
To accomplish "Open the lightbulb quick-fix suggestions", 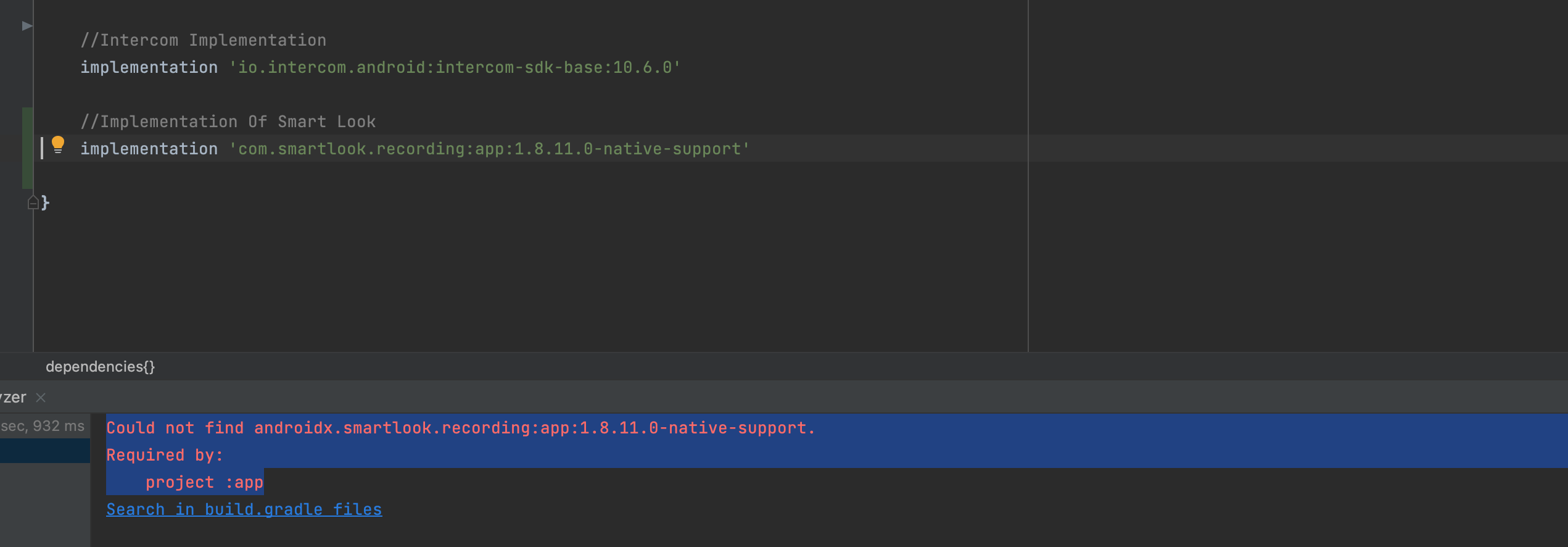I will (x=59, y=143).
